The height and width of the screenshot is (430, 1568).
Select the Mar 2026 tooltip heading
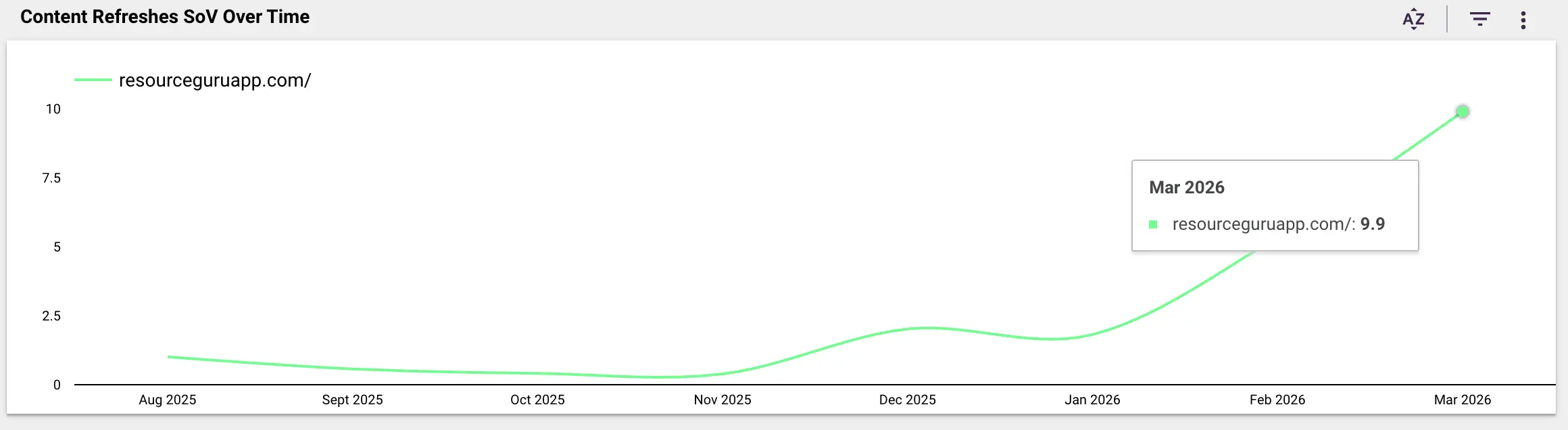click(x=1186, y=187)
